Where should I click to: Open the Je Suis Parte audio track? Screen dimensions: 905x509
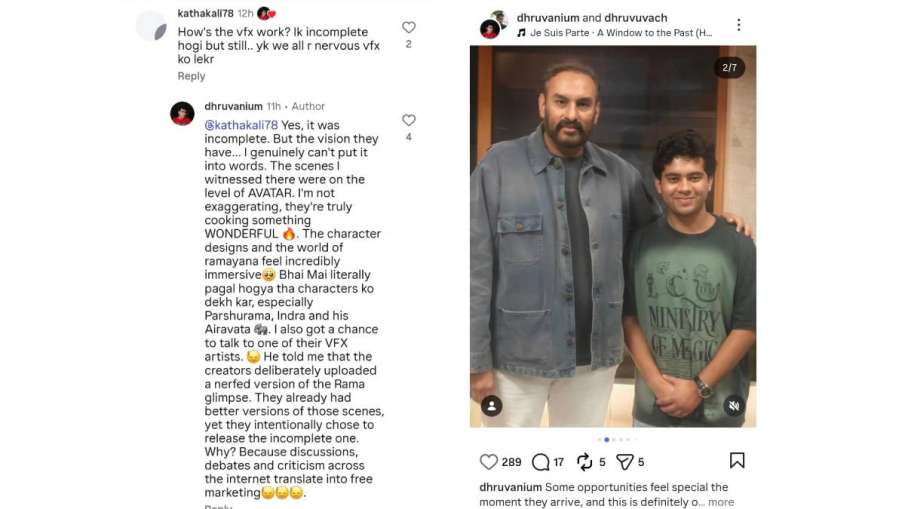coord(615,33)
